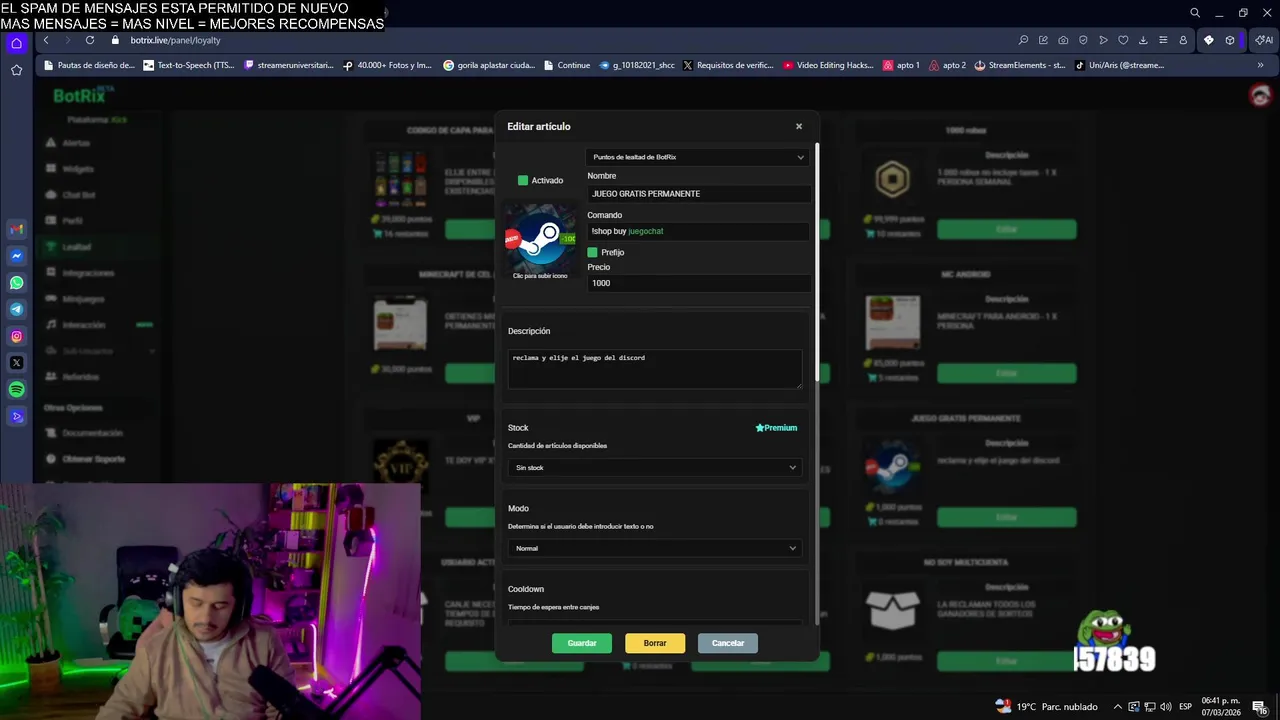Toggle the Activado checkbox

[523, 180]
